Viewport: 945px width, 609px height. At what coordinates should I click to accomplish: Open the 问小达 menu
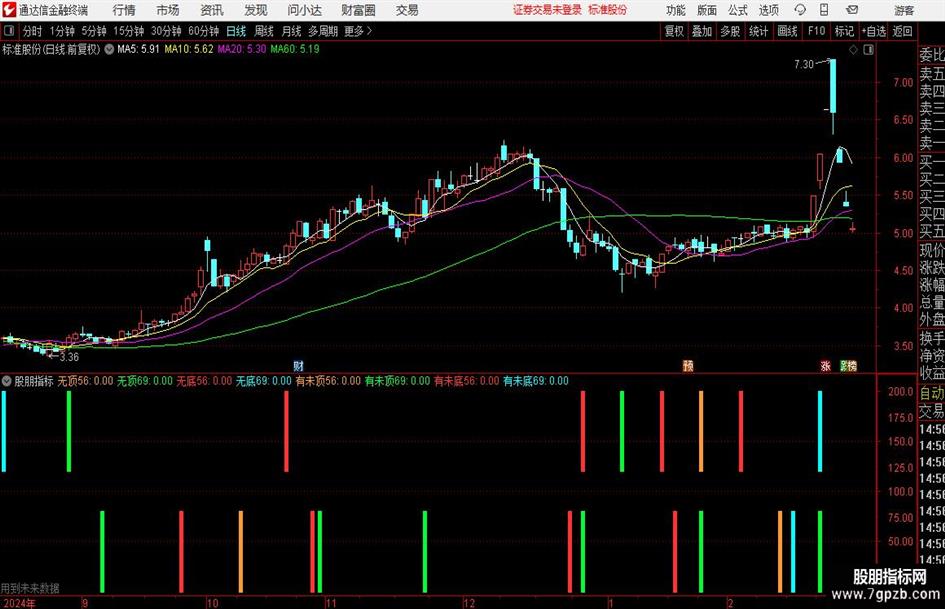point(304,10)
